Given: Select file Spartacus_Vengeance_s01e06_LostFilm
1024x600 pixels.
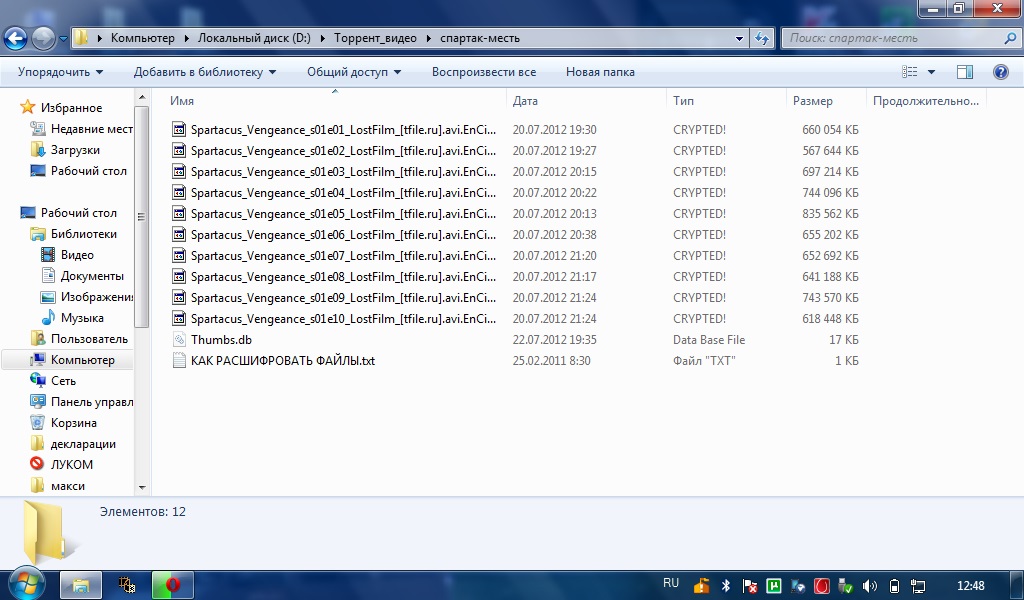Looking at the screenshot, I should tap(343, 234).
